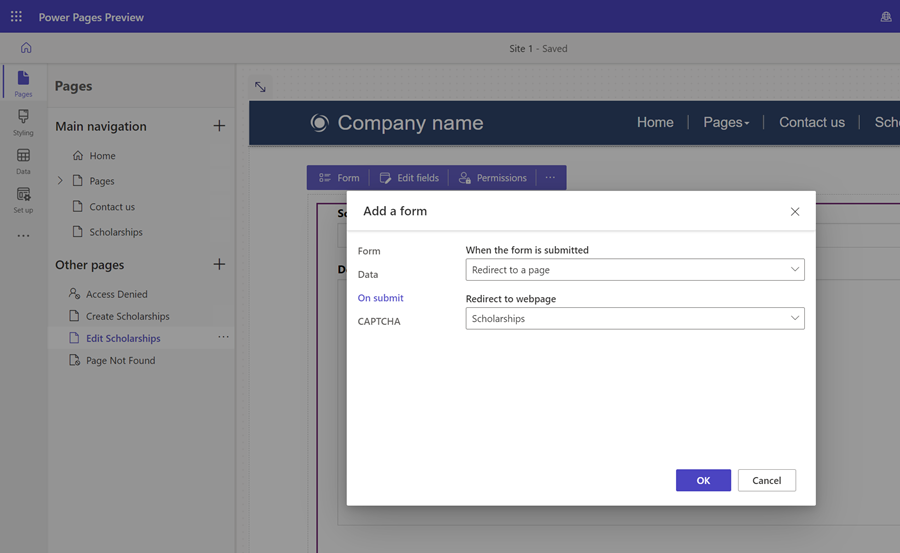Click the expand preview arrows icon
Image resolution: width=900 pixels, height=553 pixels.
260,87
